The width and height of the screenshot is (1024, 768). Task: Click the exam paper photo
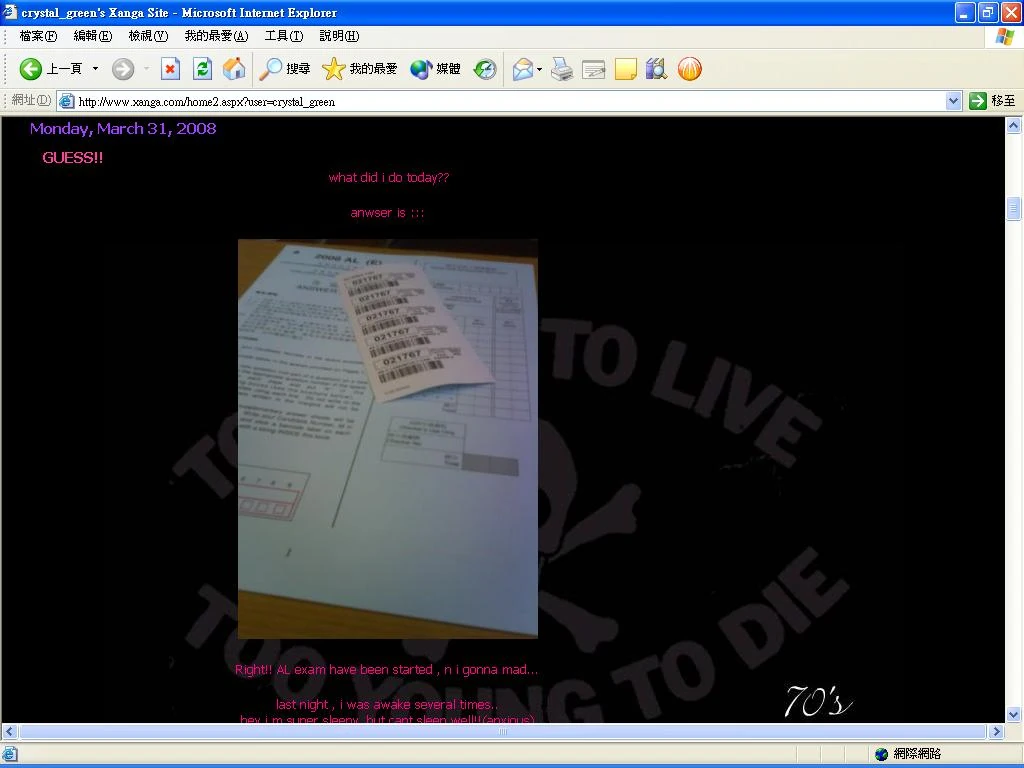(388, 439)
